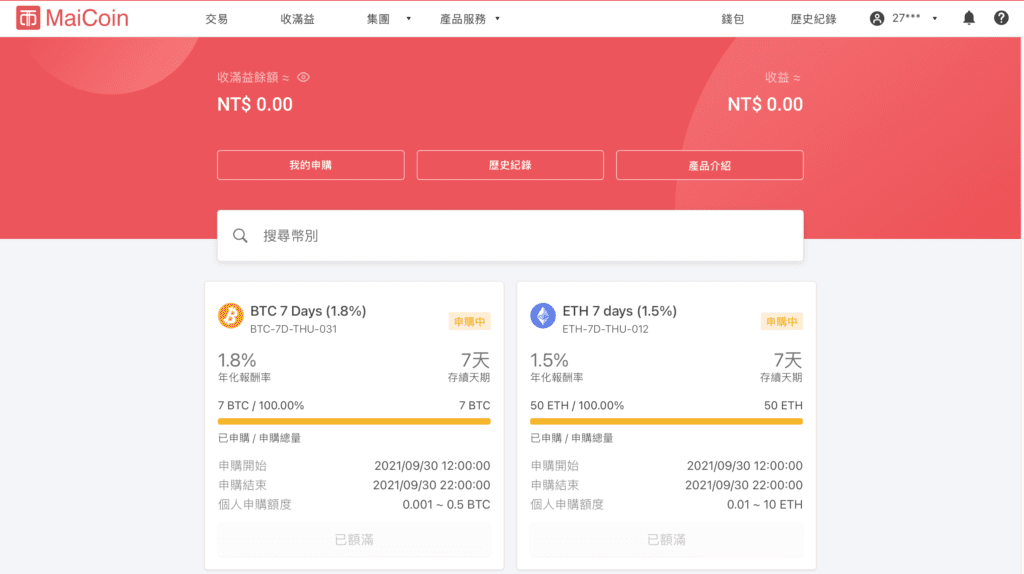
Task: Select the BTC 7 Days (1.8%) title
Action: coord(308,311)
